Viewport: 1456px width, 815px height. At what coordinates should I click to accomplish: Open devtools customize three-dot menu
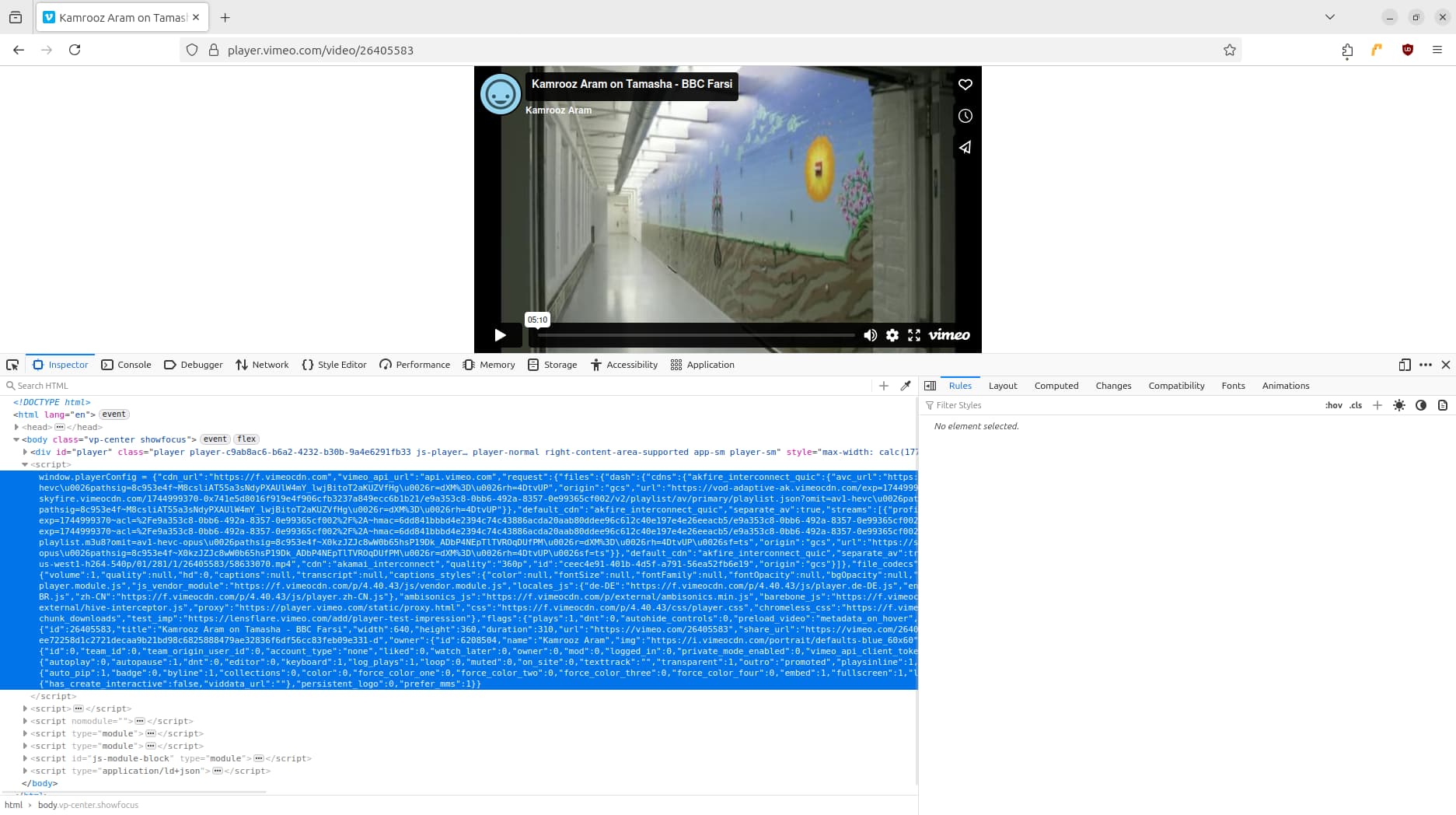[x=1426, y=365]
